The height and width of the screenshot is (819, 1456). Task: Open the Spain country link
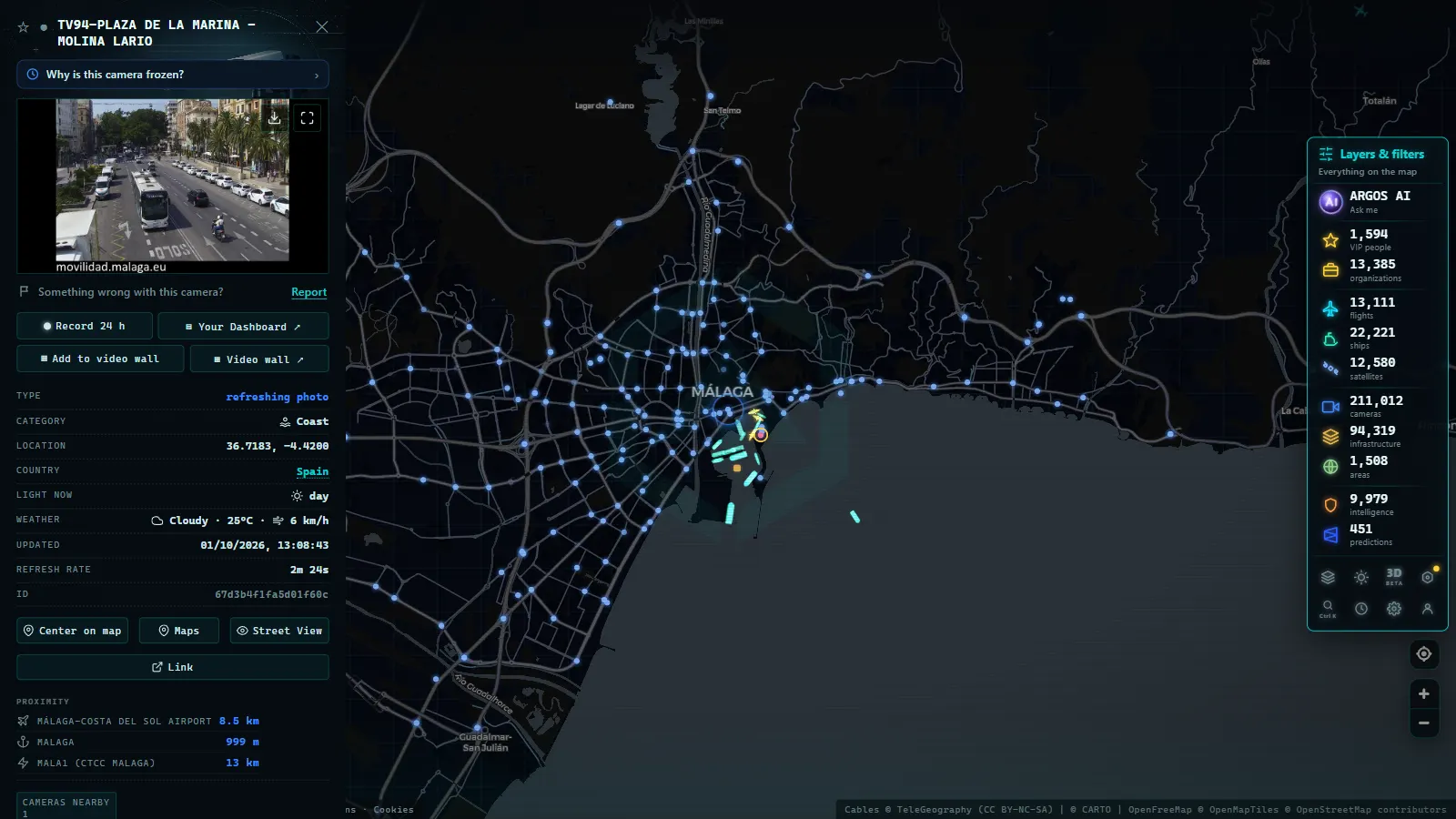(x=312, y=471)
